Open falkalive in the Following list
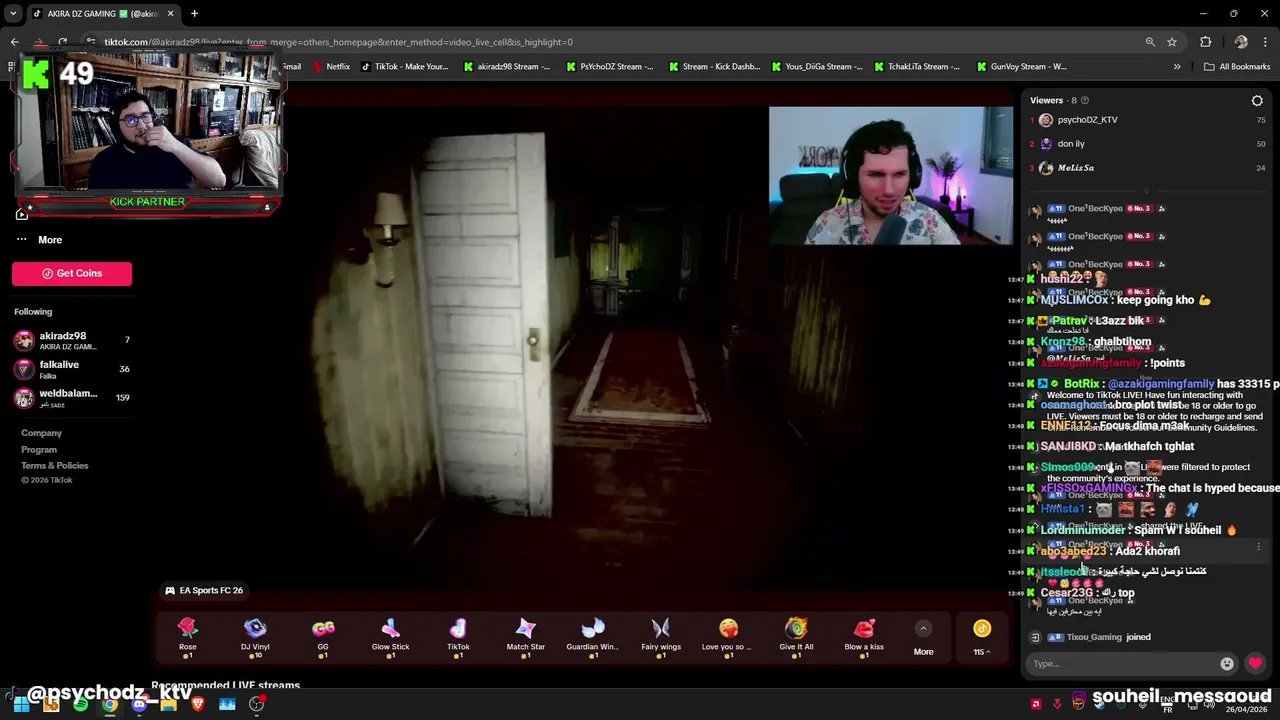This screenshot has height=720, width=1280. [70, 369]
